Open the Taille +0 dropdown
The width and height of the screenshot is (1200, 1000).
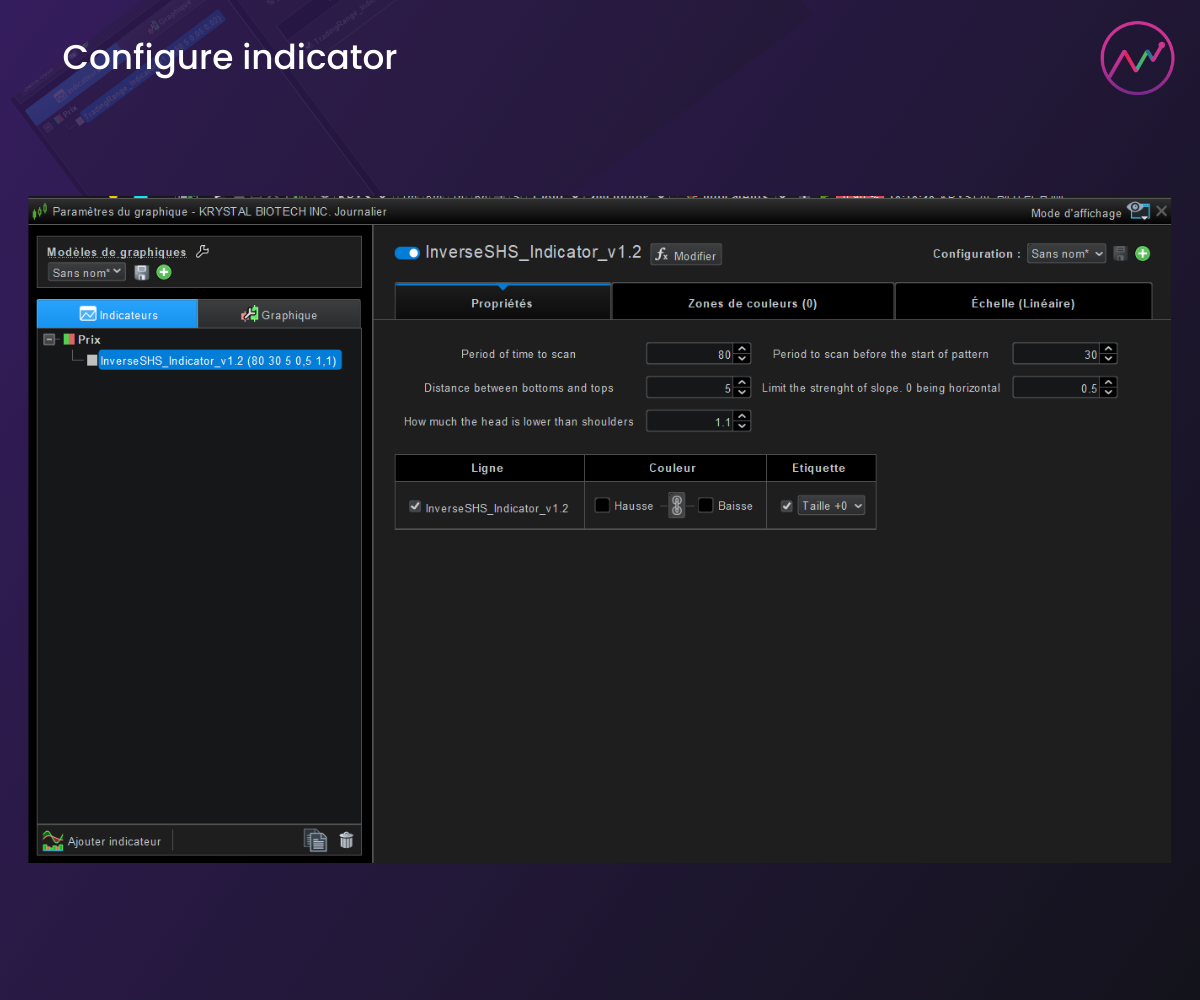831,506
